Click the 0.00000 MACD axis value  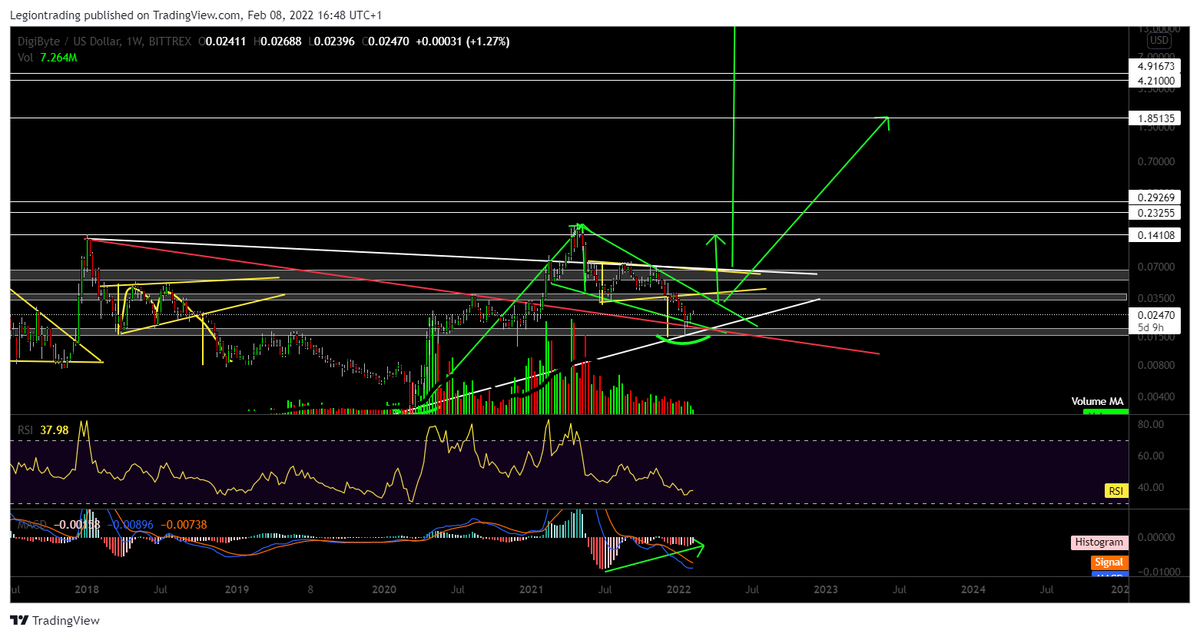(x=1154, y=538)
